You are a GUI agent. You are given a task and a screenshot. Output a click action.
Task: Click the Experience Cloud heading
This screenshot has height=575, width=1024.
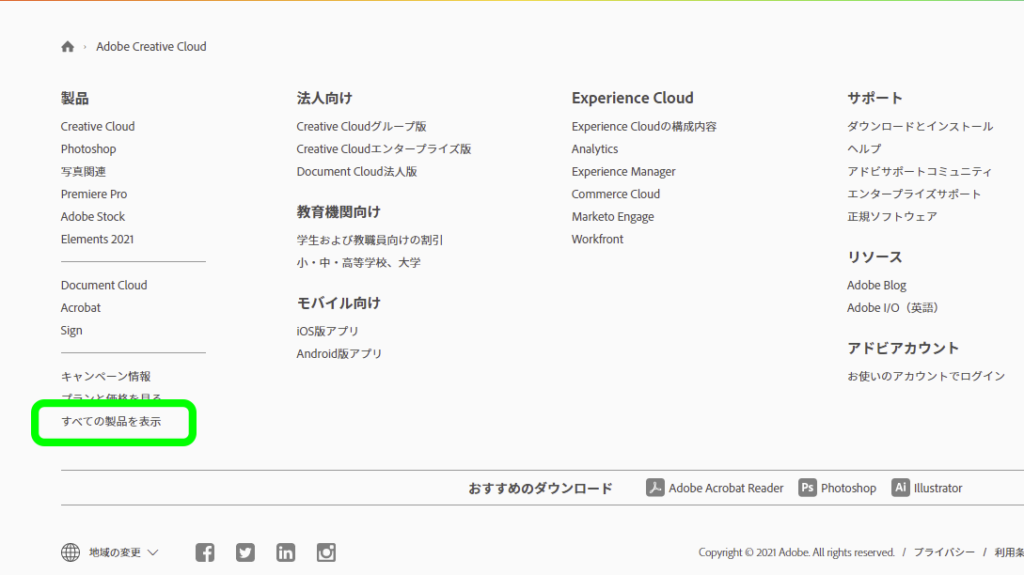coord(632,98)
